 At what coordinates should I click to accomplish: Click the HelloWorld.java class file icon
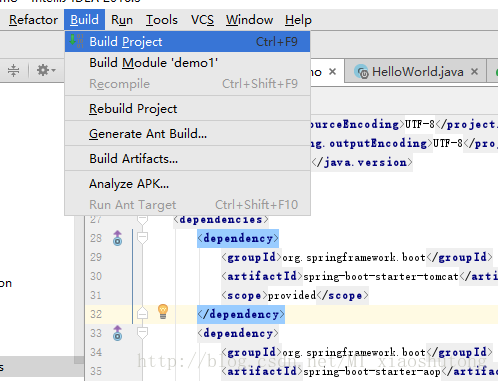pyautogui.click(x=361, y=72)
